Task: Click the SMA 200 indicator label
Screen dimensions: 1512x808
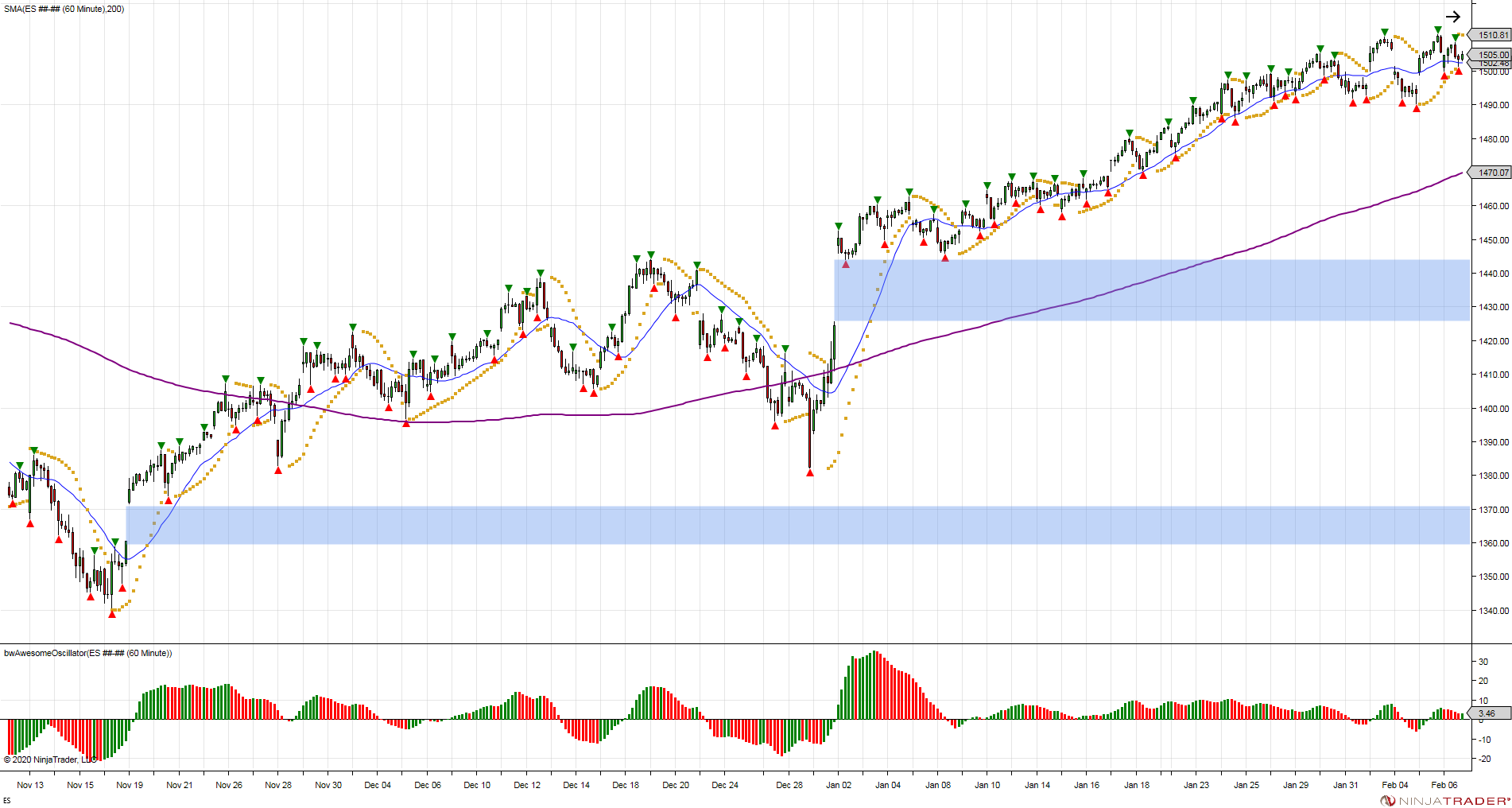Action: pyautogui.click(x=64, y=9)
